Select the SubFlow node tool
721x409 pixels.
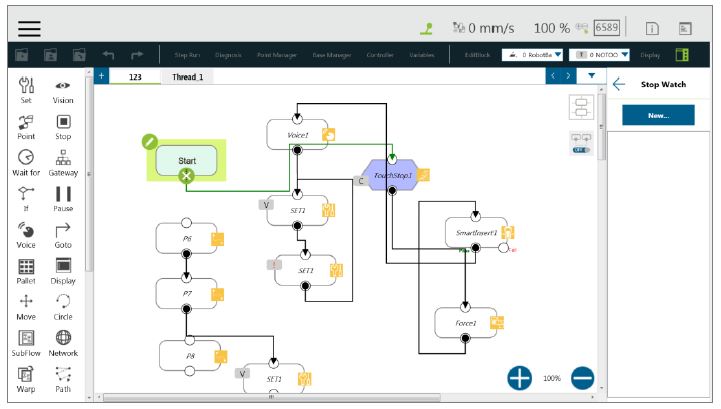[26, 341]
